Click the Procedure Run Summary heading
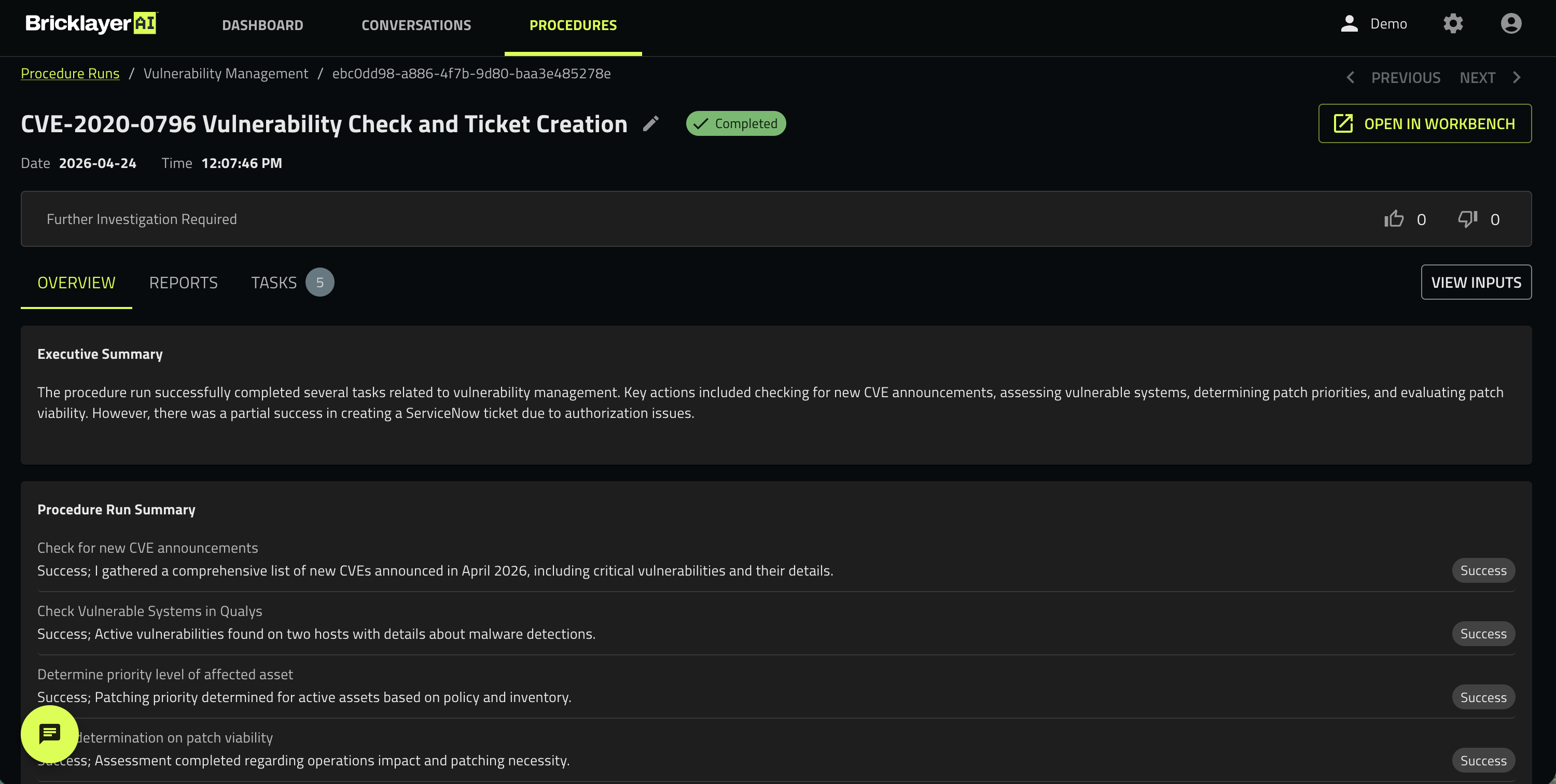Image resolution: width=1556 pixels, height=784 pixels. [116, 509]
